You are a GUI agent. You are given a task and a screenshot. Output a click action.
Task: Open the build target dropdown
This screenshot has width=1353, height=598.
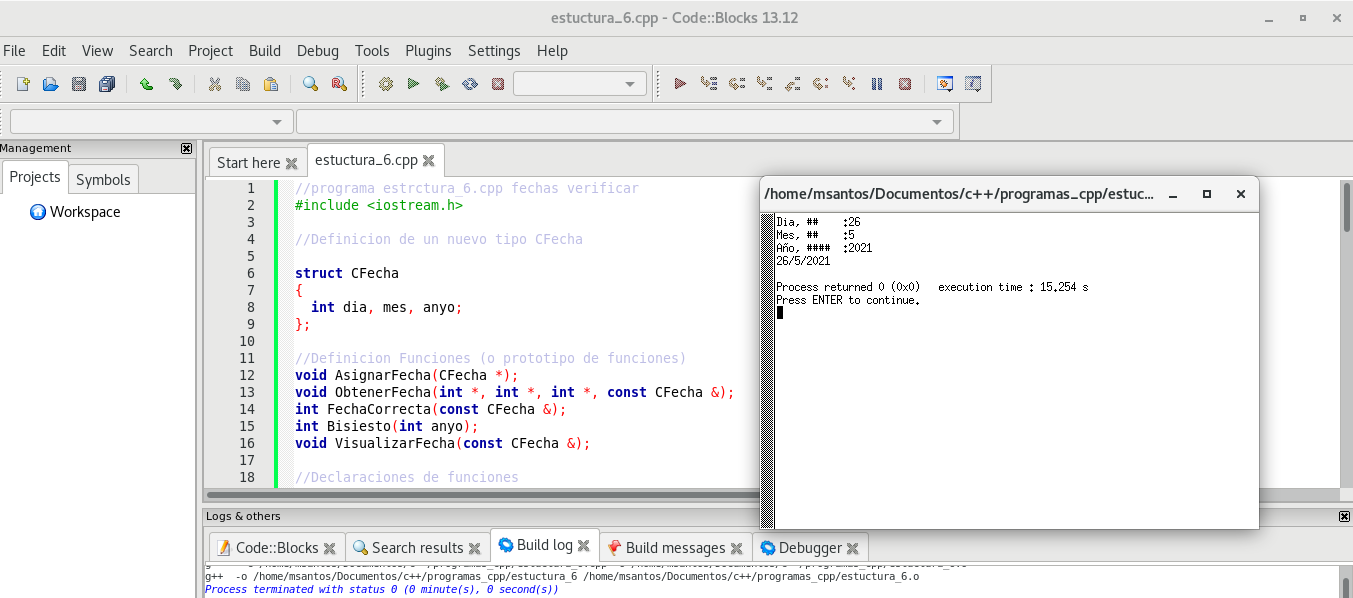click(629, 84)
